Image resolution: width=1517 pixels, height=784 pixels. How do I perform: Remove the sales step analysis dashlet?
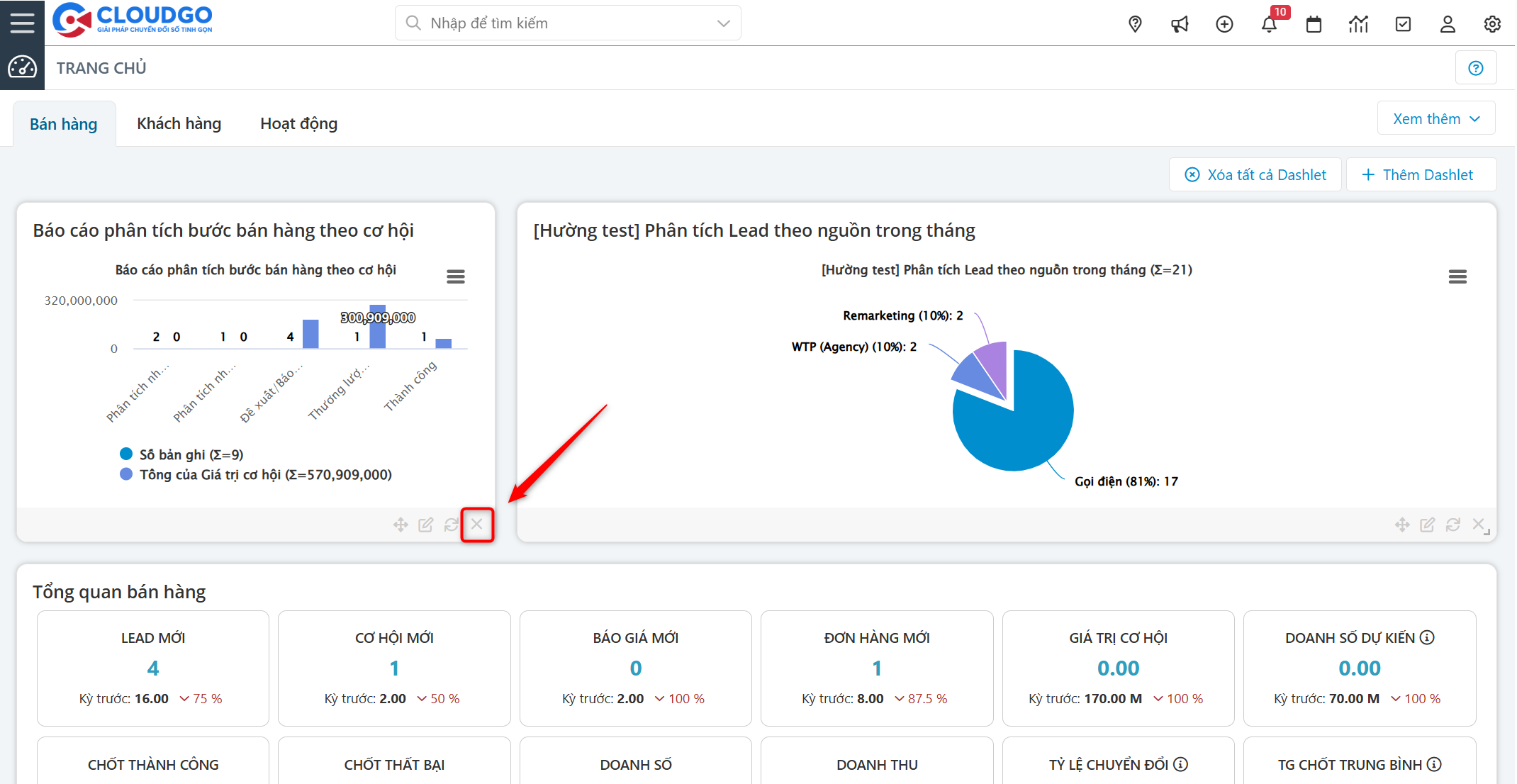coord(477,525)
